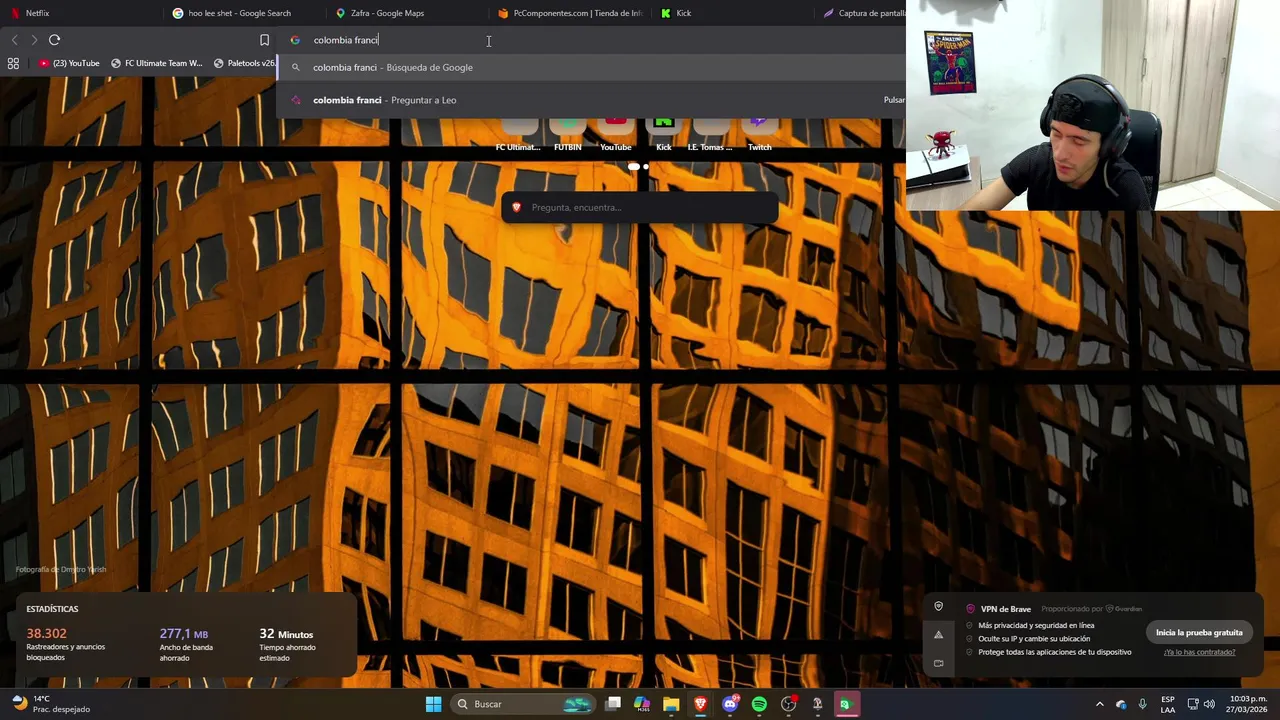Click the '¿Ya lo has contratado?' link
This screenshot has height=720, width=1280.
point(1199,652)
